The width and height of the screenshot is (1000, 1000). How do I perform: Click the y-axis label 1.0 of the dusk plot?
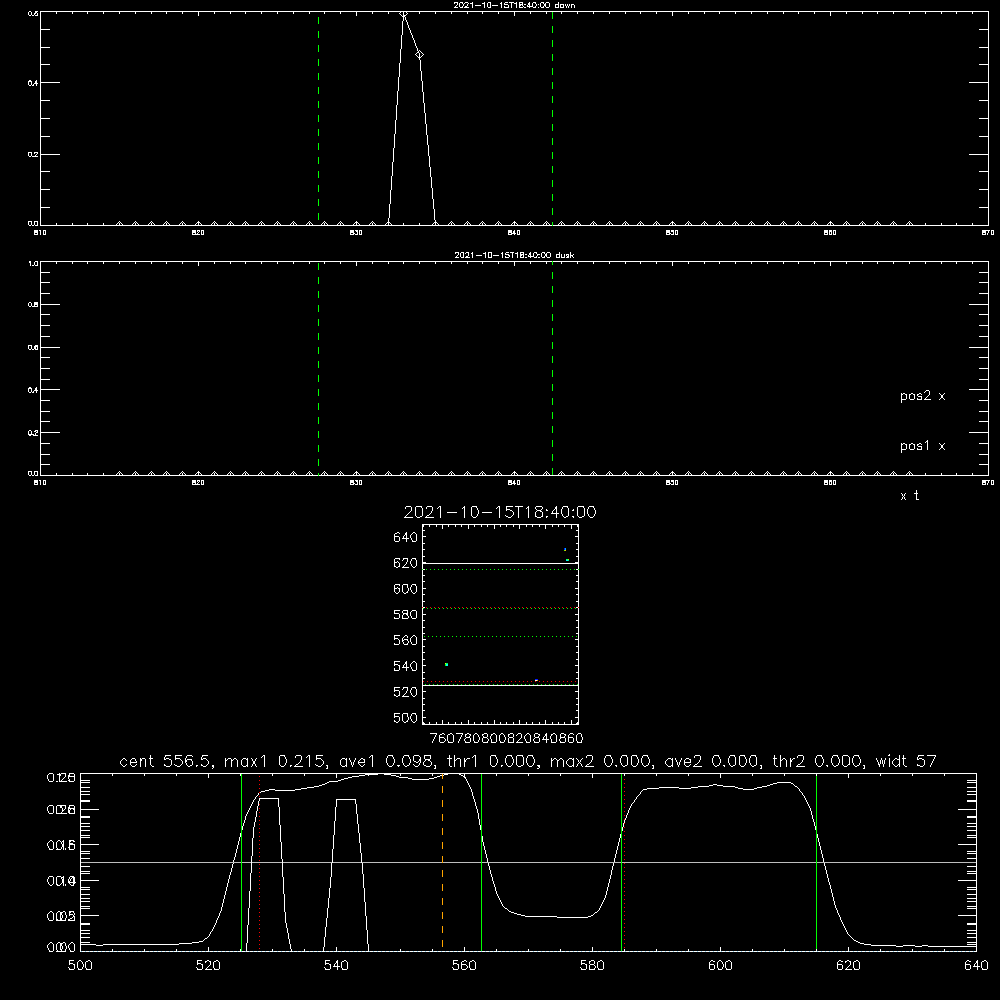coord(33,263)
